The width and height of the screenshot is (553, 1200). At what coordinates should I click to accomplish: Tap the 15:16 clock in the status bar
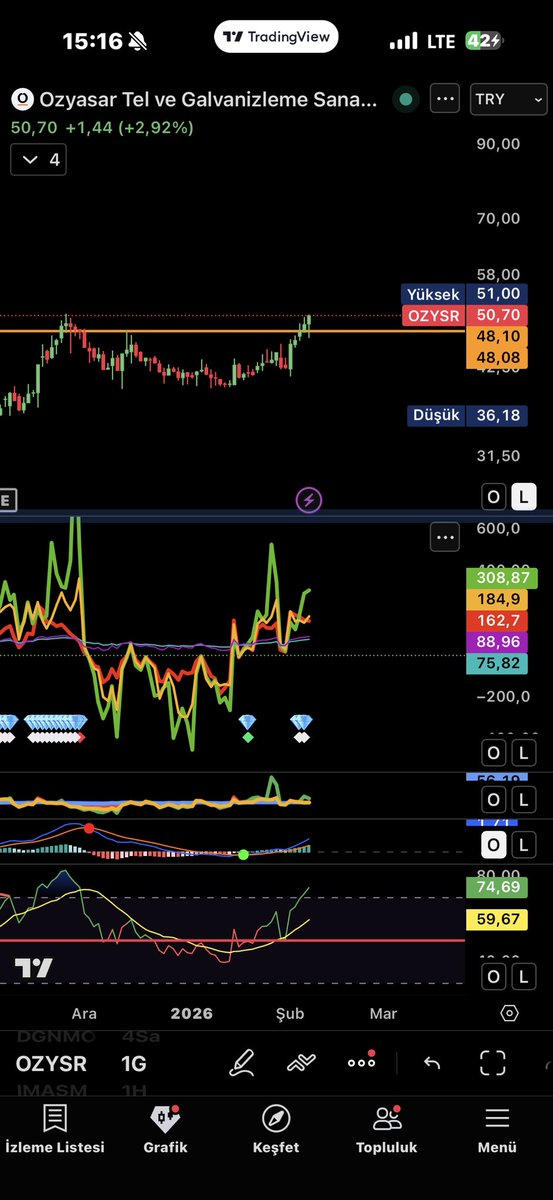92,41
